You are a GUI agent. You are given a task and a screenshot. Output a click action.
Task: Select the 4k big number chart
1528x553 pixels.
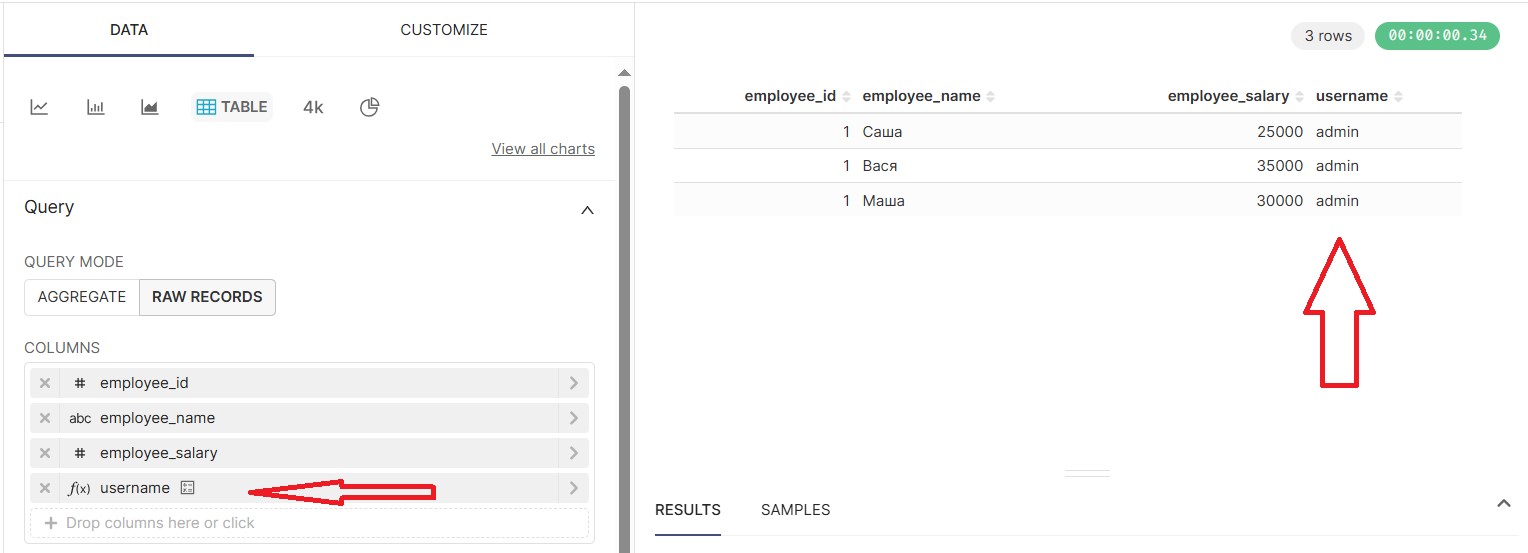[313, 107]
